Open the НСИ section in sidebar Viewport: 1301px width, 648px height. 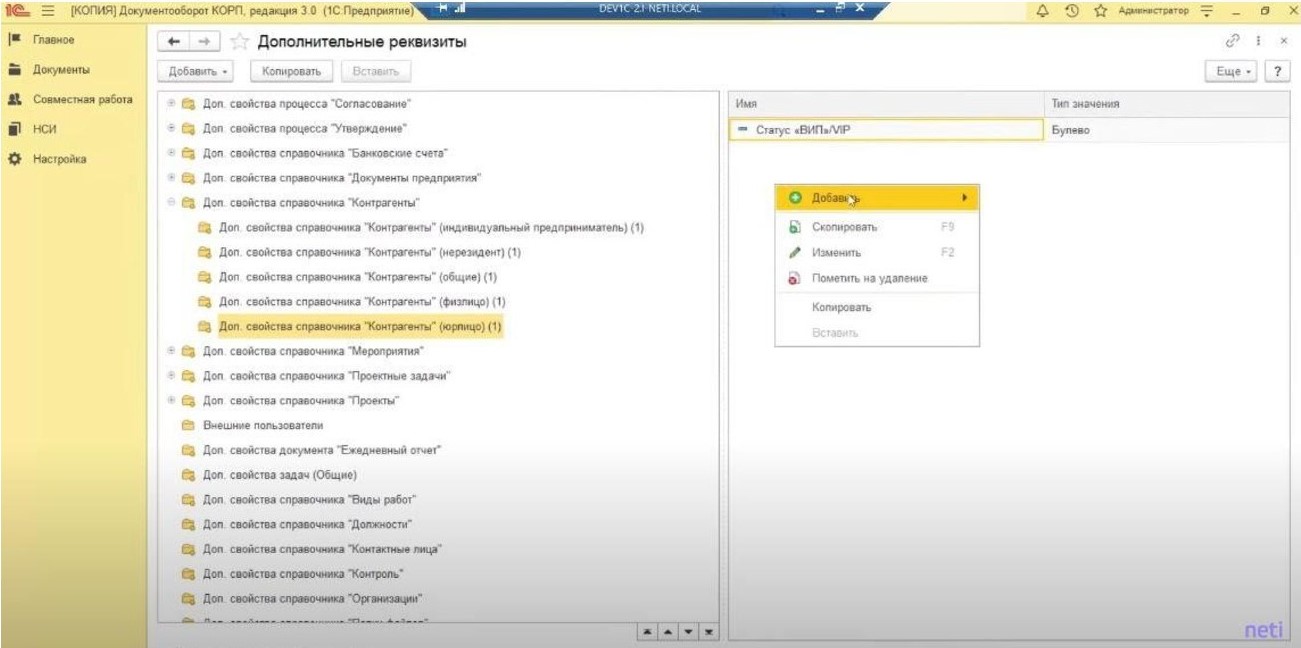[45, 130]
